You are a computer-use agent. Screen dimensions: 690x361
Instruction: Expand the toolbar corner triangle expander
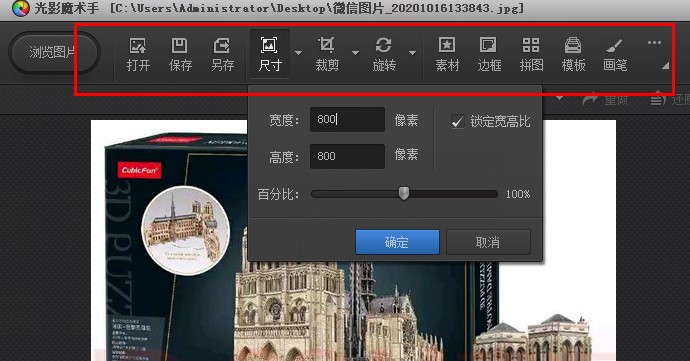coord(665,66)
